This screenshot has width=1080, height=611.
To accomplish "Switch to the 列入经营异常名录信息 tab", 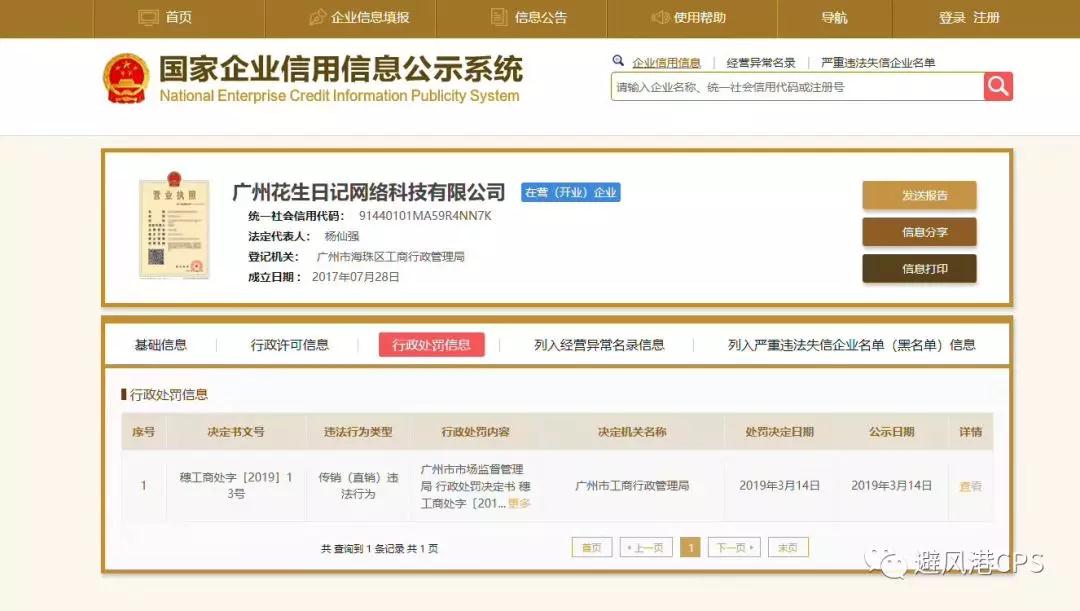I will coord(599,345).
